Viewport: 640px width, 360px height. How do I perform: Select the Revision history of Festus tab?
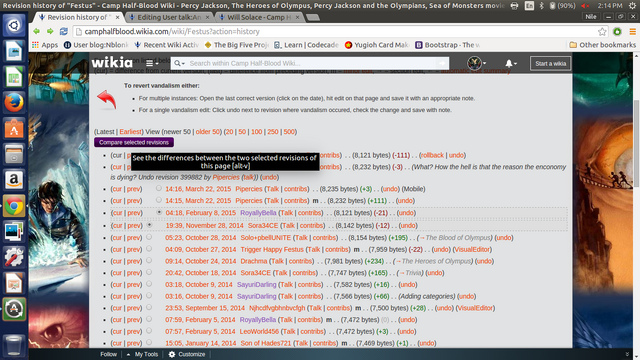[79, 17]
